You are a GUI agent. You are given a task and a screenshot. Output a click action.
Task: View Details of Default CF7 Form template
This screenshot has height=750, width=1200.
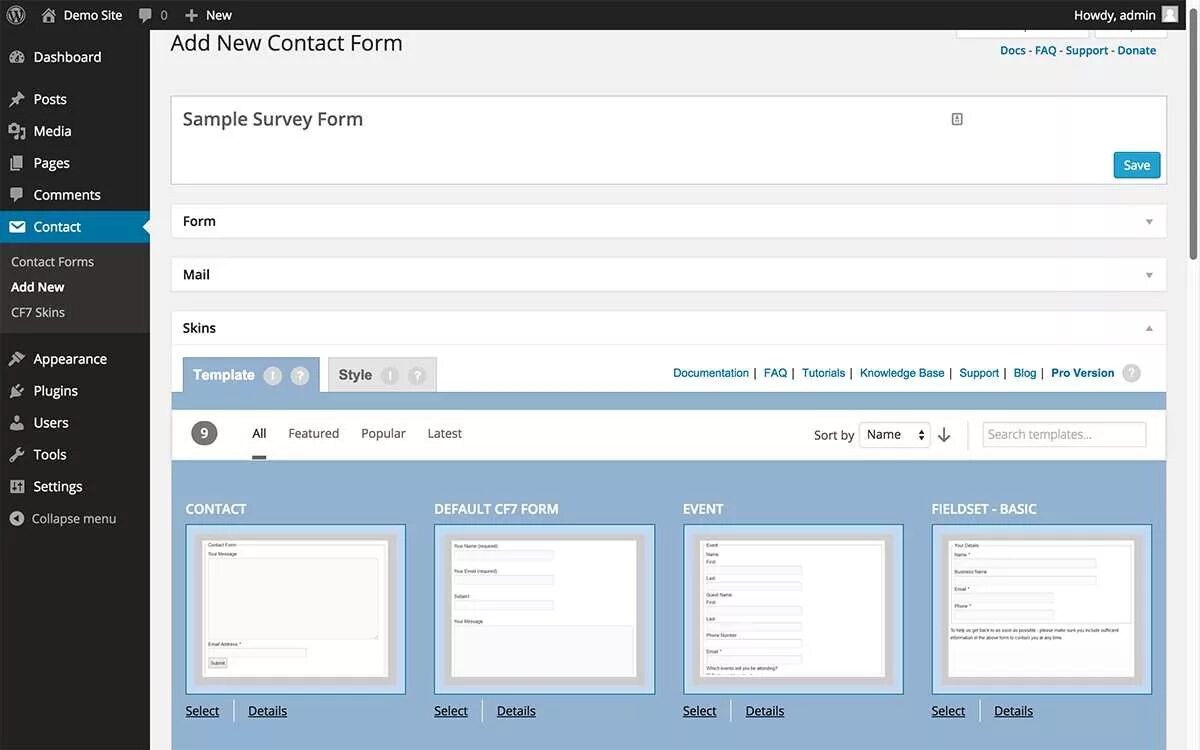coord(516,711)
